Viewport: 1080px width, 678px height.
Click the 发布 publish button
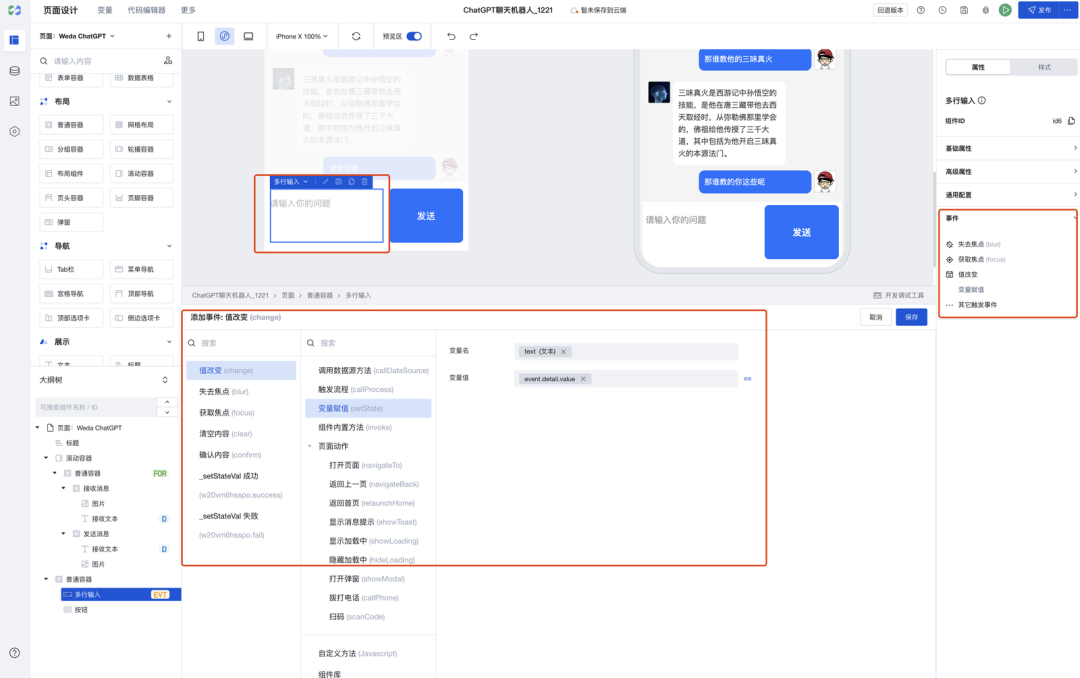point(1039,10)
